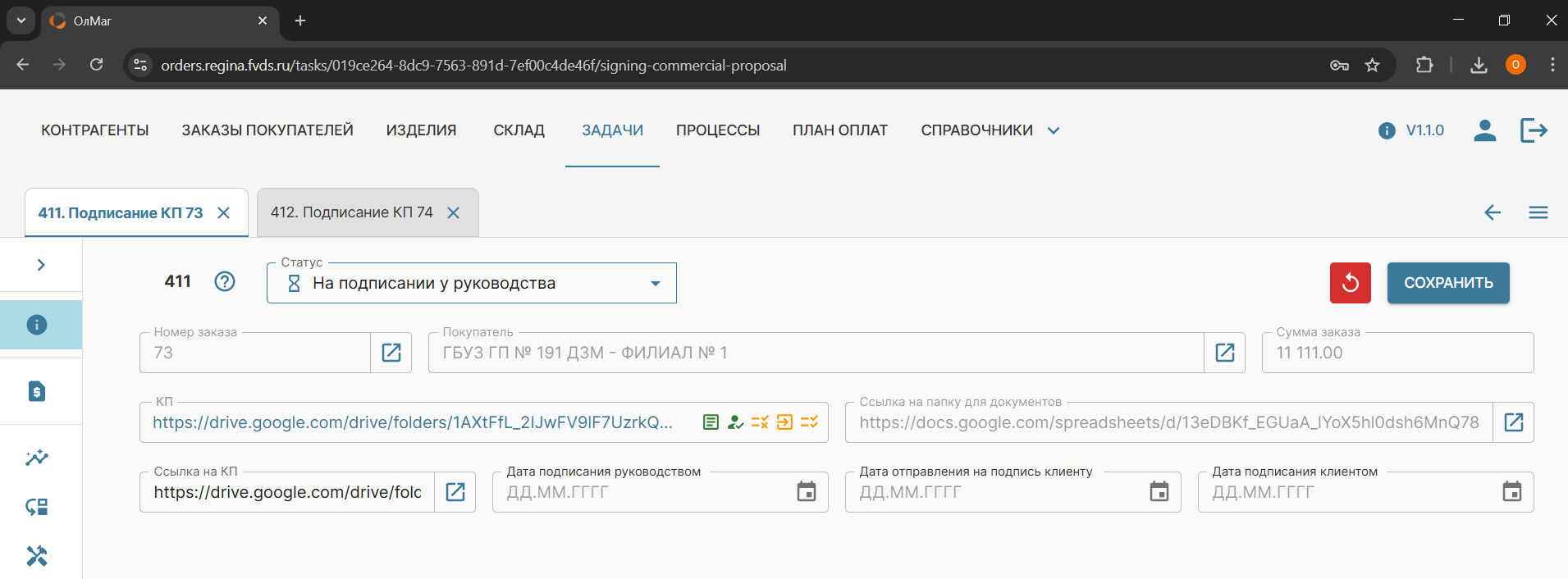
Task: Open buyer record via external link icon
Action: tap(1224, 353)
